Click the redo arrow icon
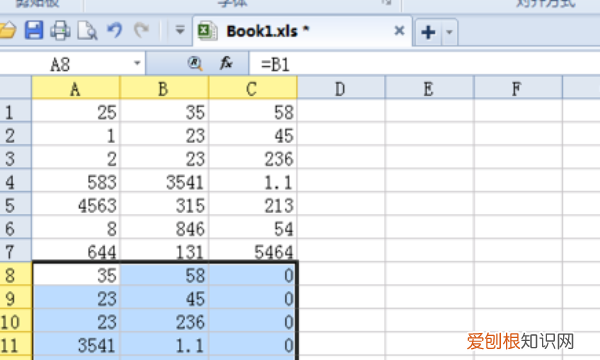This screenshot has width=600, height=360. tap(141, 30)
